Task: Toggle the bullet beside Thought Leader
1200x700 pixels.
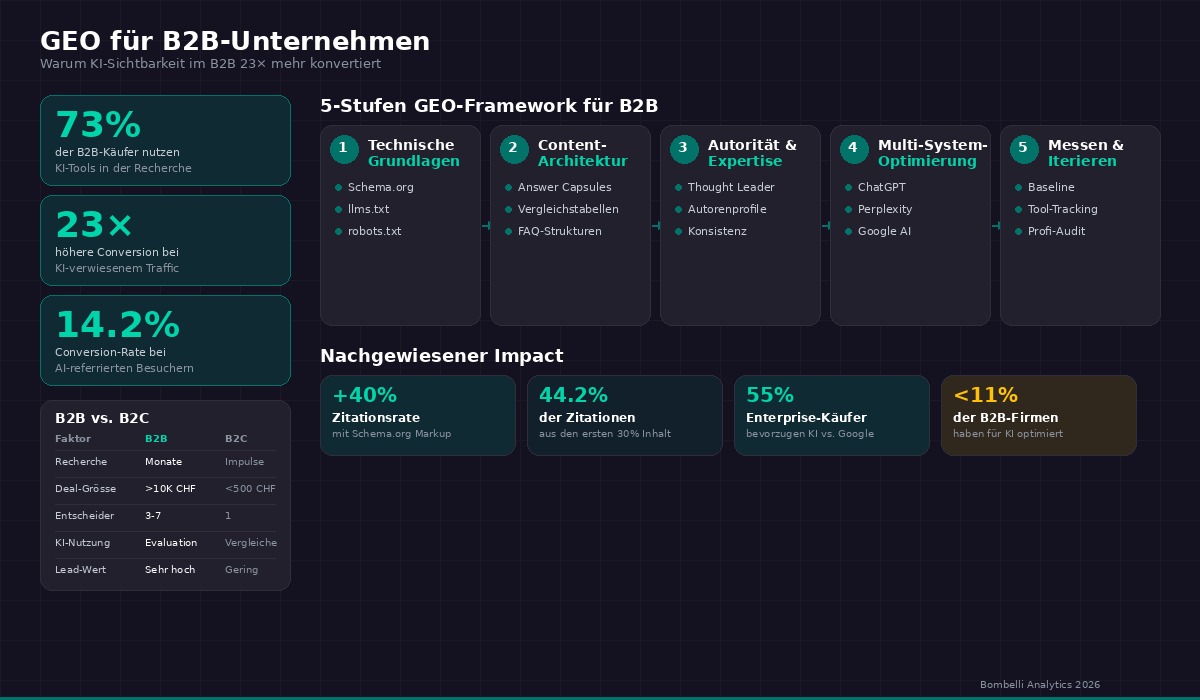Action: click(679, 188)
